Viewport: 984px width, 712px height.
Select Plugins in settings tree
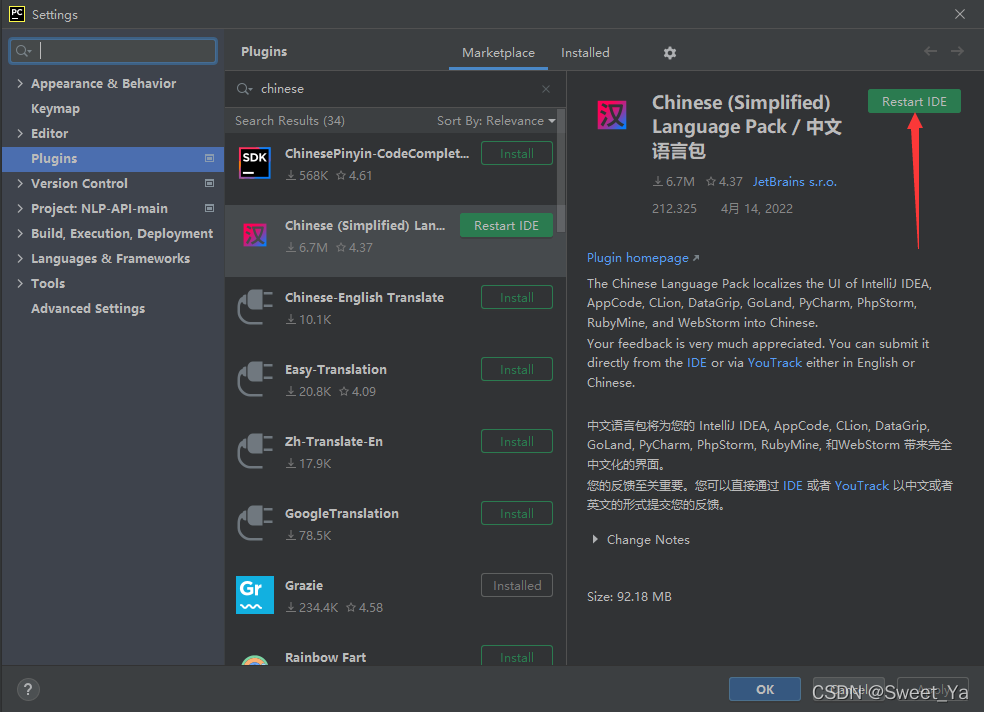(x=113, y=159)
